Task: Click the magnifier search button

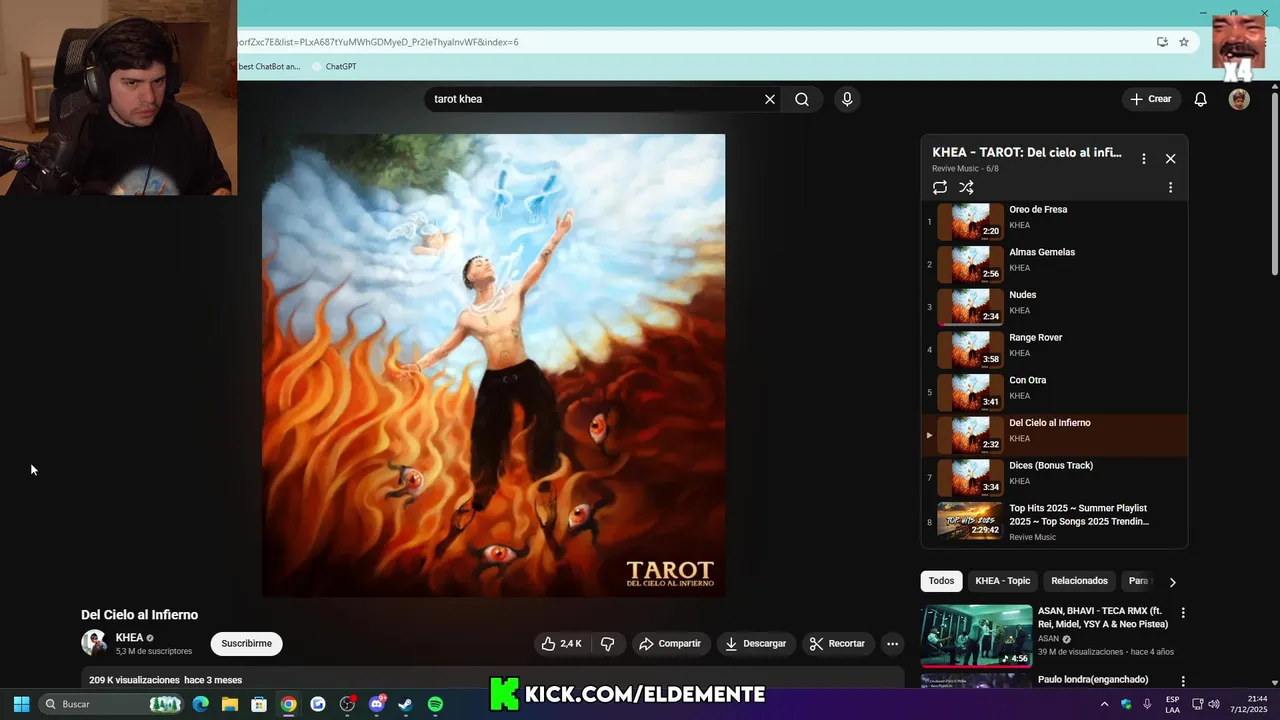Action: coord(802,99)
